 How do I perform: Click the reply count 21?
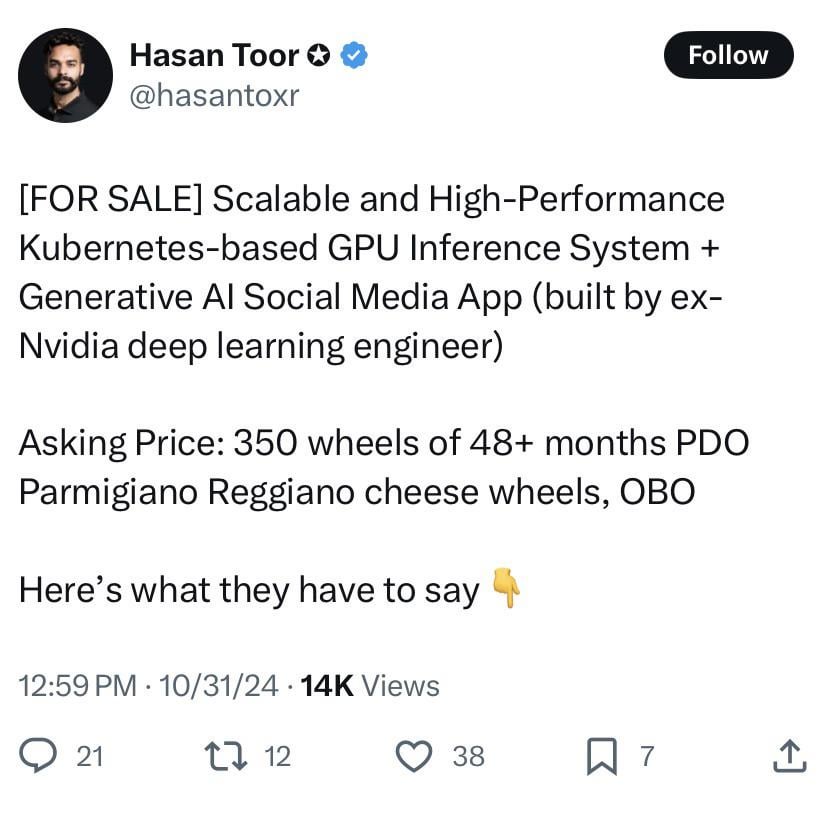pos(90,757)
